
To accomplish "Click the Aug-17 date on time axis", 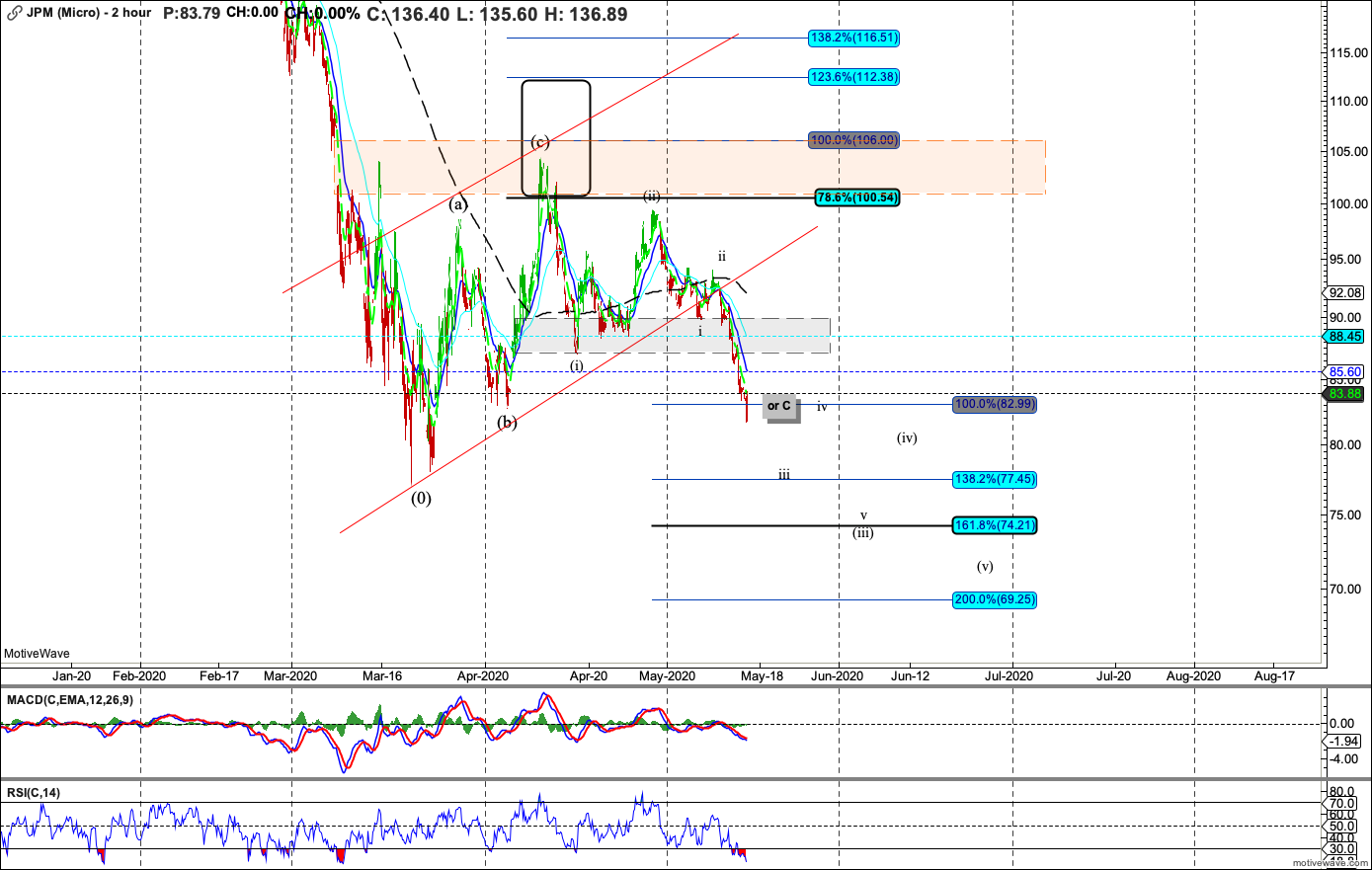I will (1274, 676).
